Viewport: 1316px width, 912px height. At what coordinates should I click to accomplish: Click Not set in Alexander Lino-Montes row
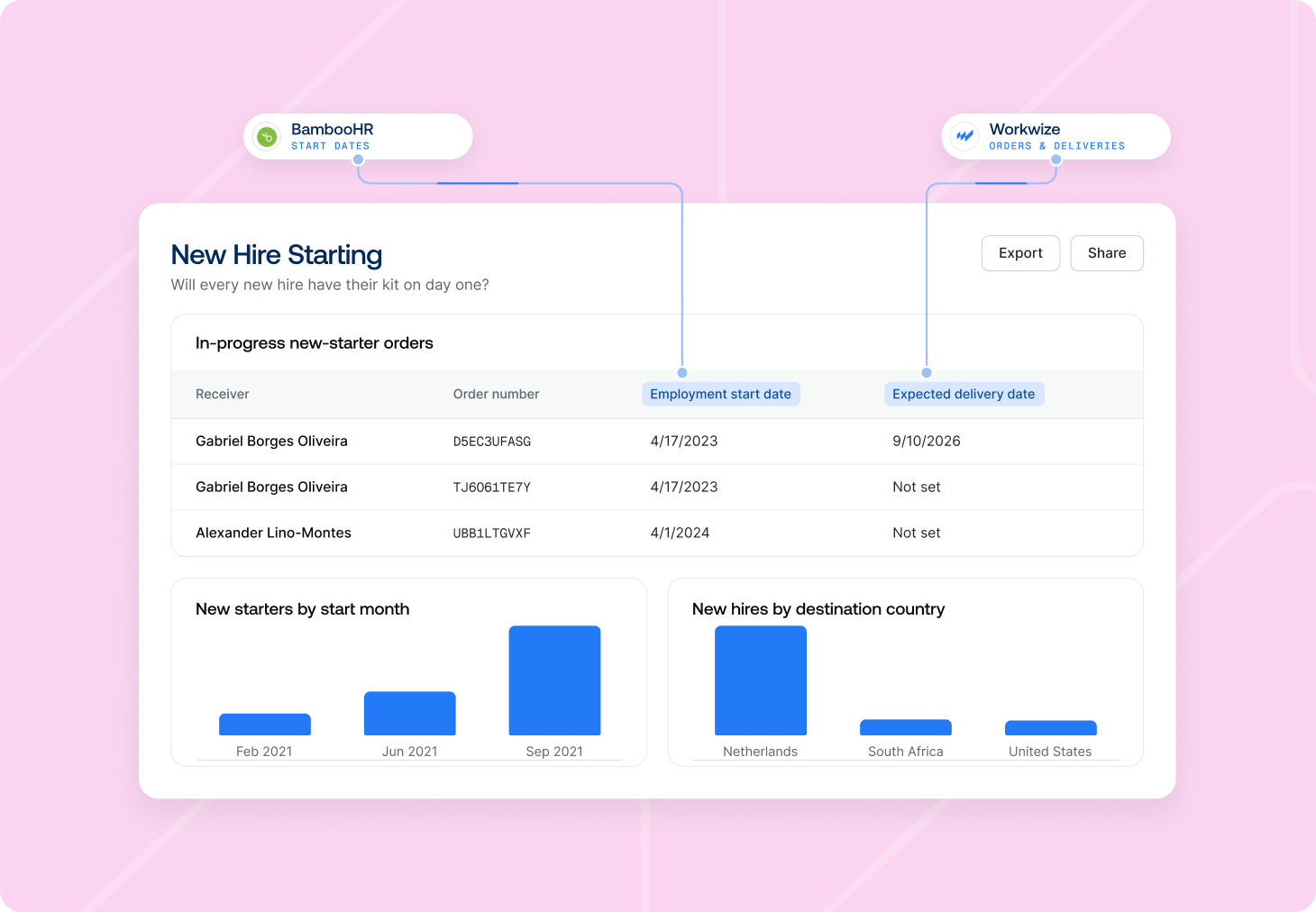[917, 533]
